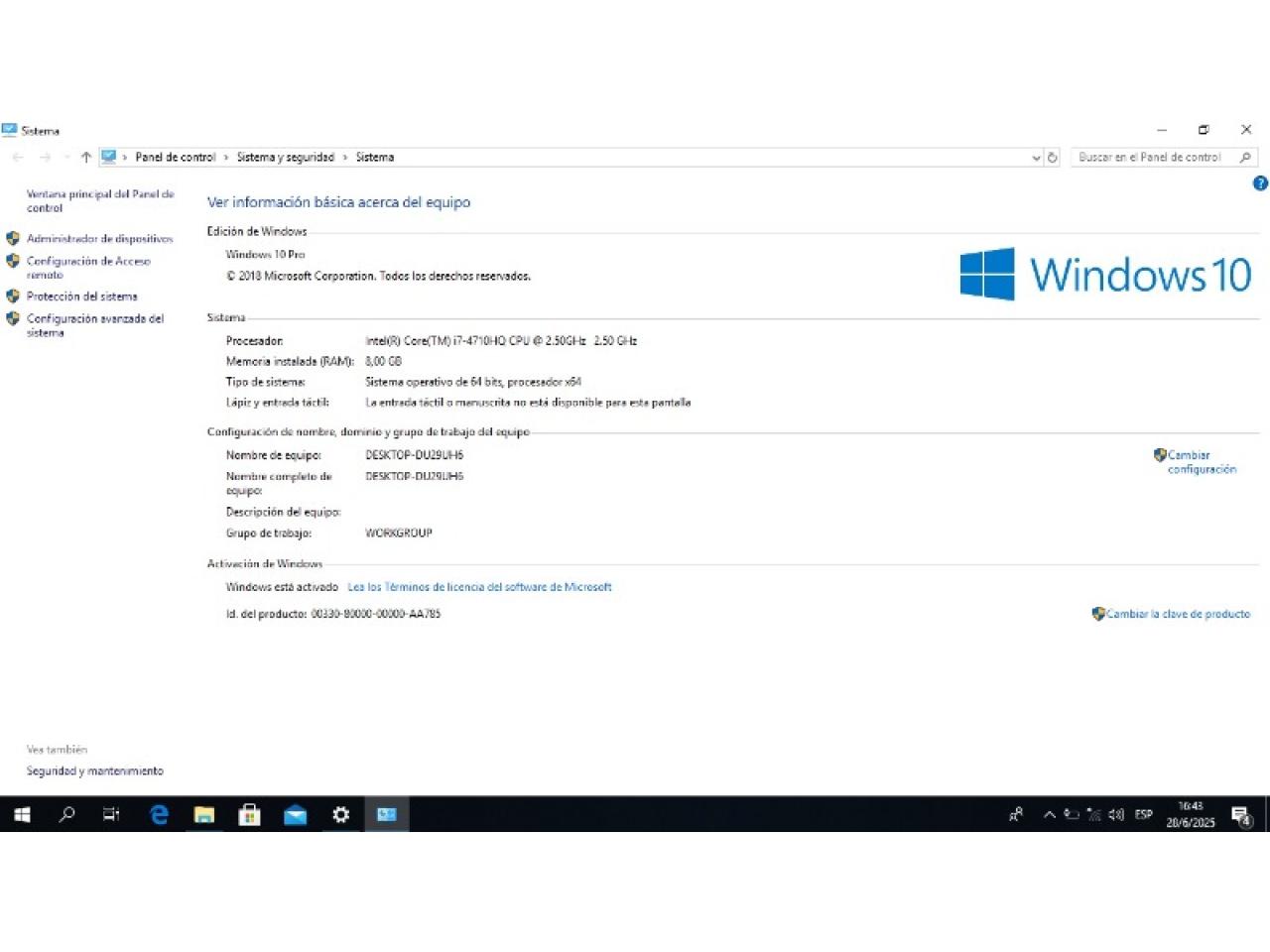1270x952 pixels.
Task: Open Microsoft Edge from the taskbar
Action: click(159, 814)
